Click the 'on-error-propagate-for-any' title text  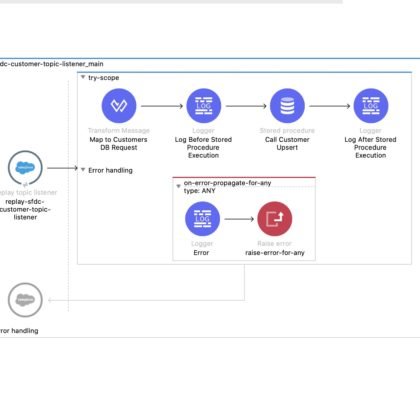click(x=227, y=183)
